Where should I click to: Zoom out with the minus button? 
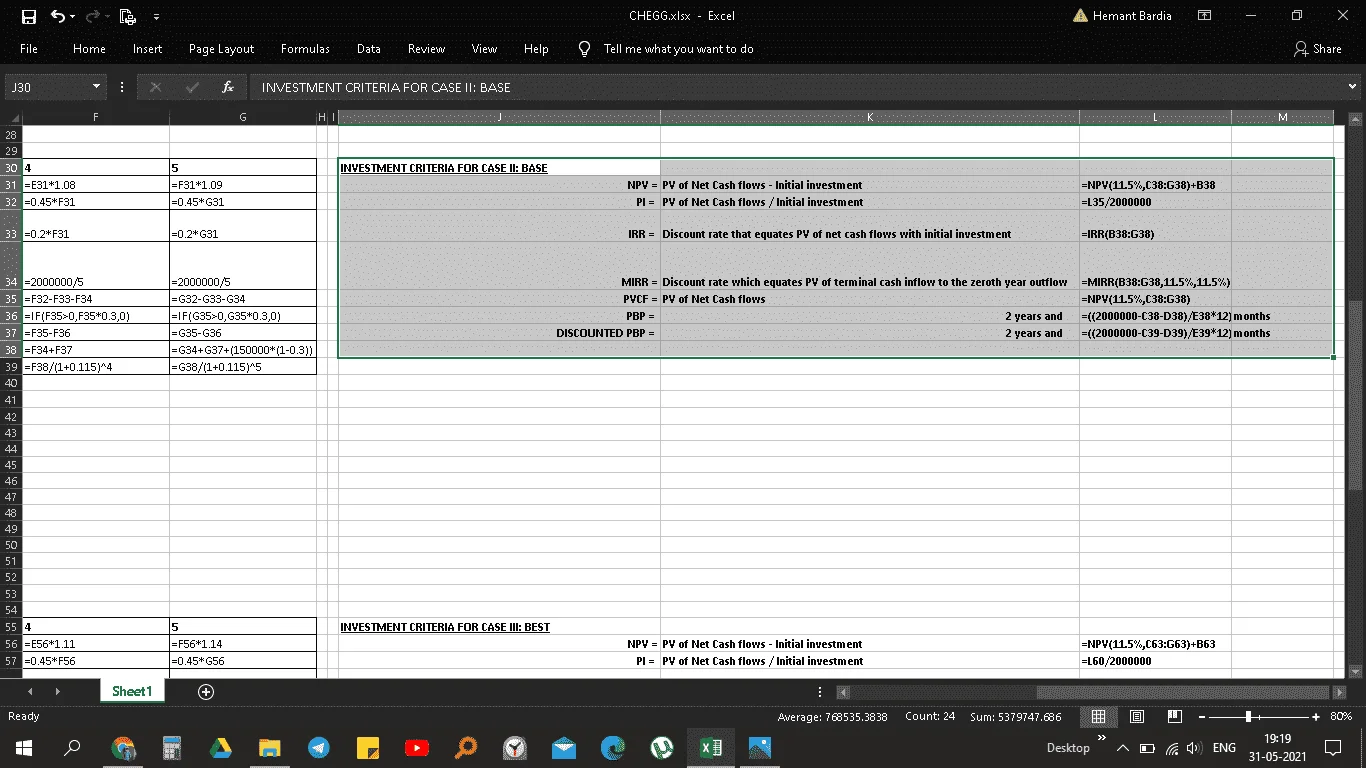point(1202,716)
